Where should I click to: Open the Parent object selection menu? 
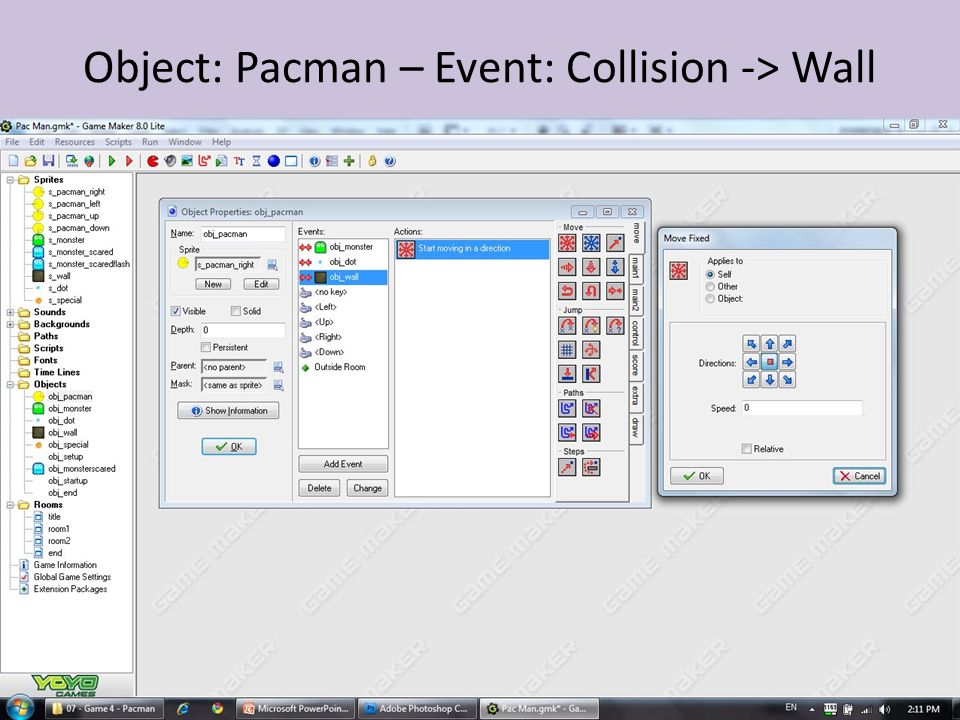tap(278, 367)
